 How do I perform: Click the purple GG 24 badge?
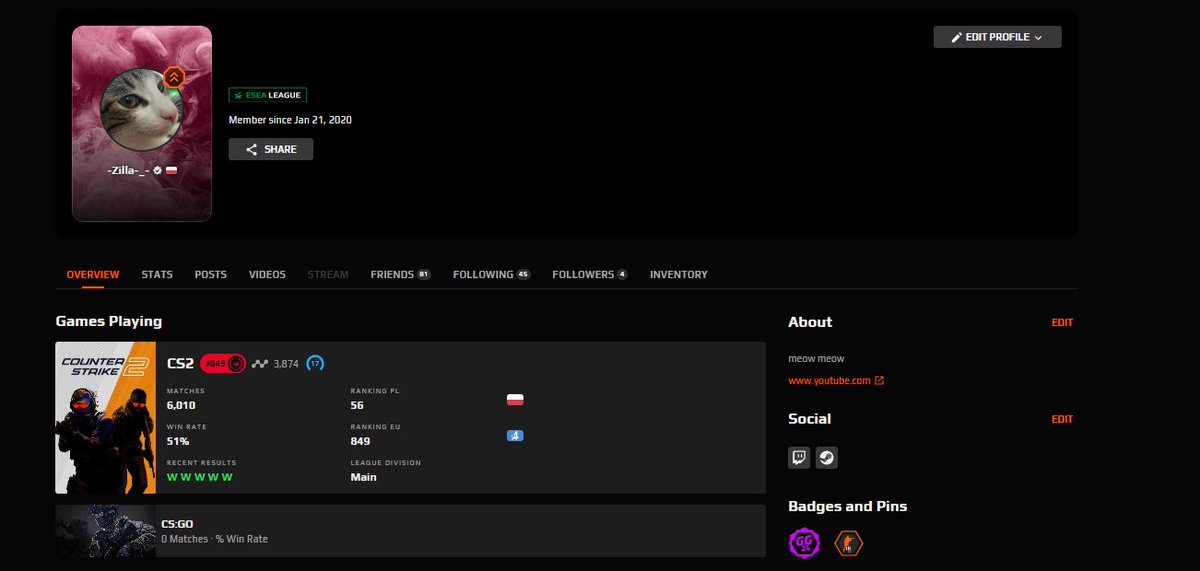coord(803,544)
